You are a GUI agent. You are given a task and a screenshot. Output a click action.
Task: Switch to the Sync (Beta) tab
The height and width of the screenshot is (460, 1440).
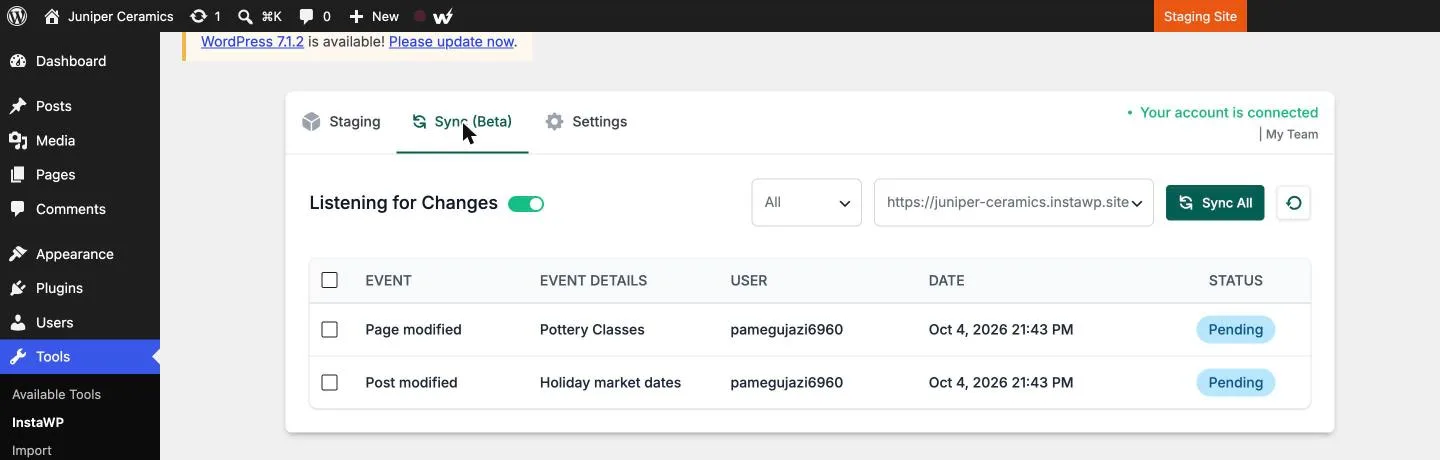tap(462, 122)
